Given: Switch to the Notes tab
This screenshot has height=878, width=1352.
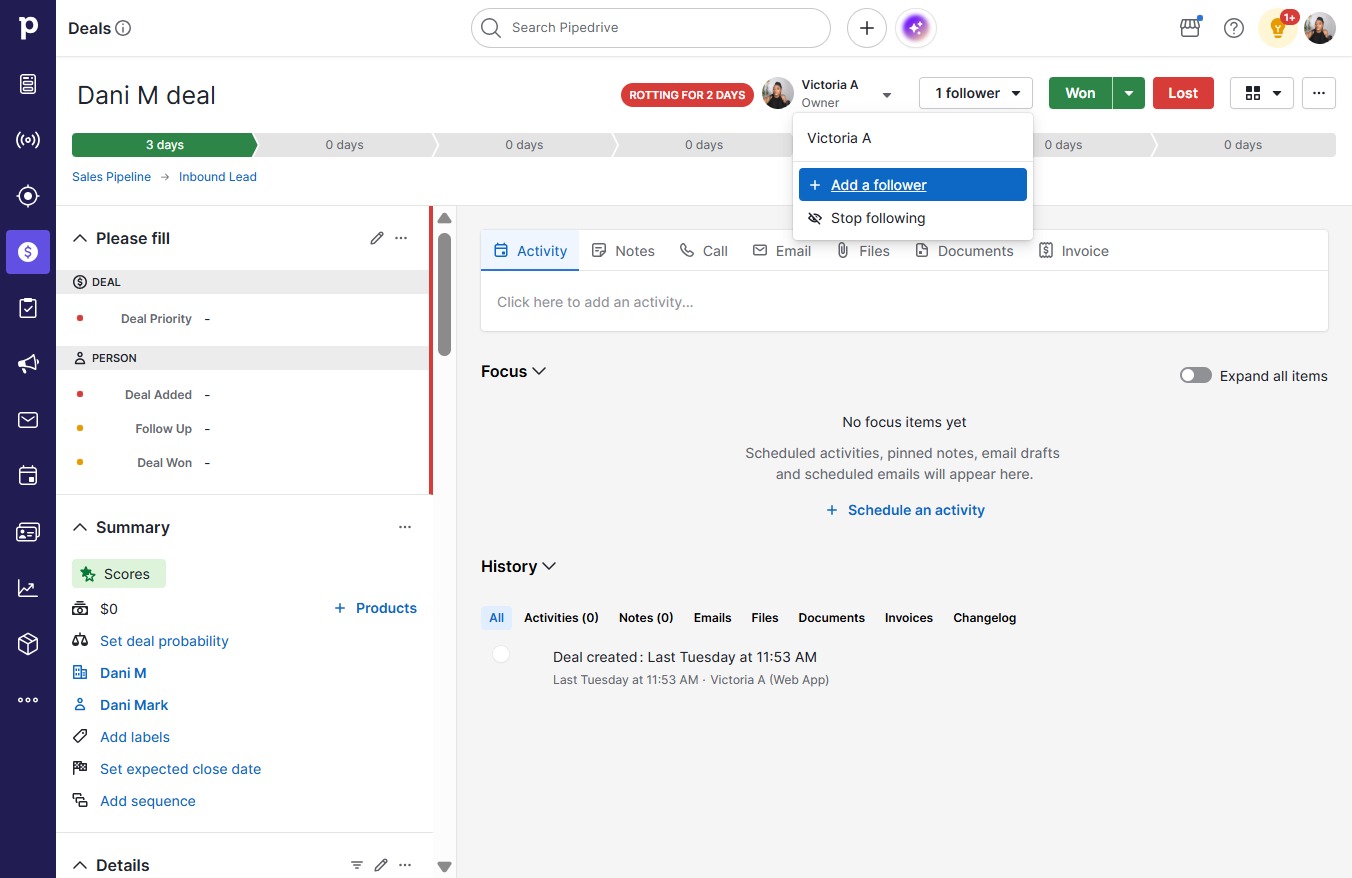Looking at the screenshot, I should (x=623, y=251).
